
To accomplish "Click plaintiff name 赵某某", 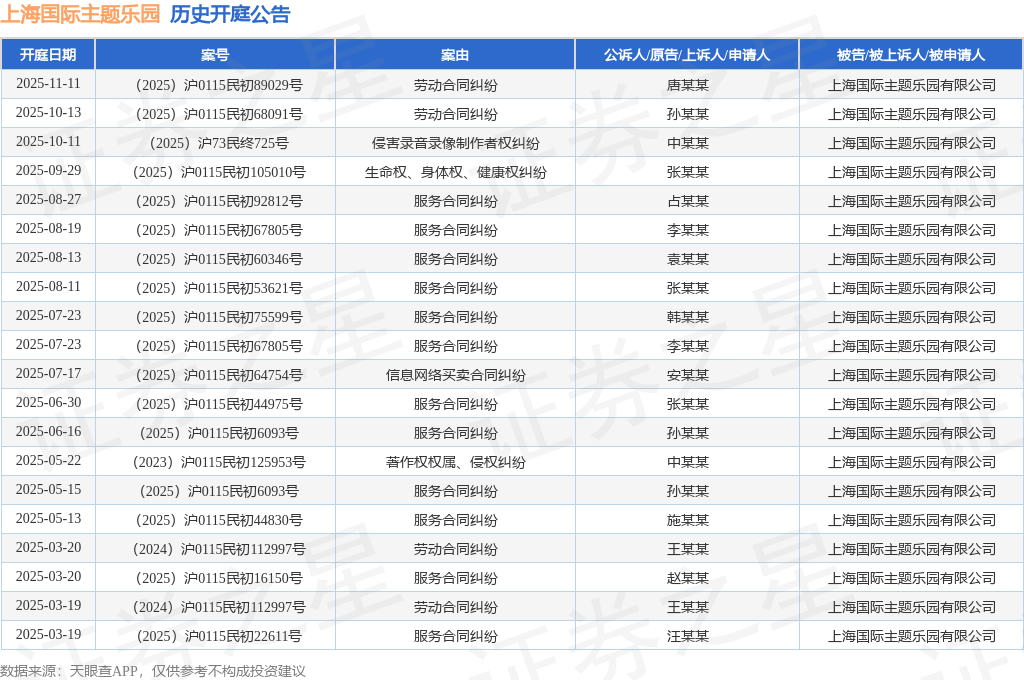I will pyautogui.click(x=688, y=578).
